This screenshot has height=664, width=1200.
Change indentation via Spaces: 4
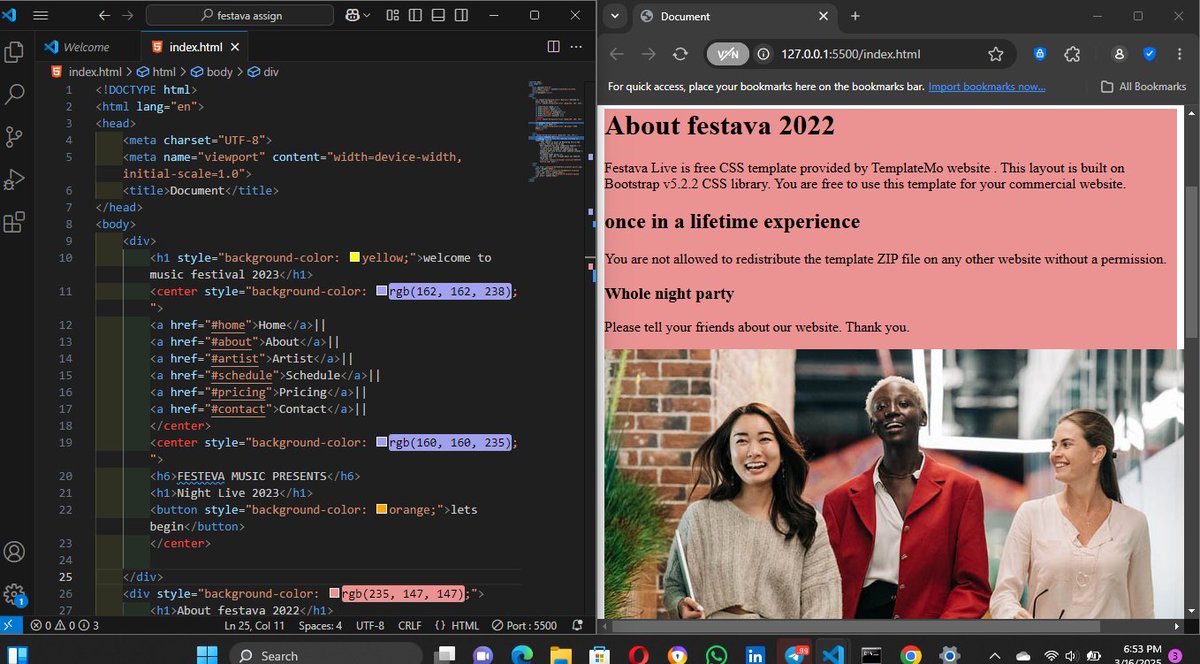320,625
